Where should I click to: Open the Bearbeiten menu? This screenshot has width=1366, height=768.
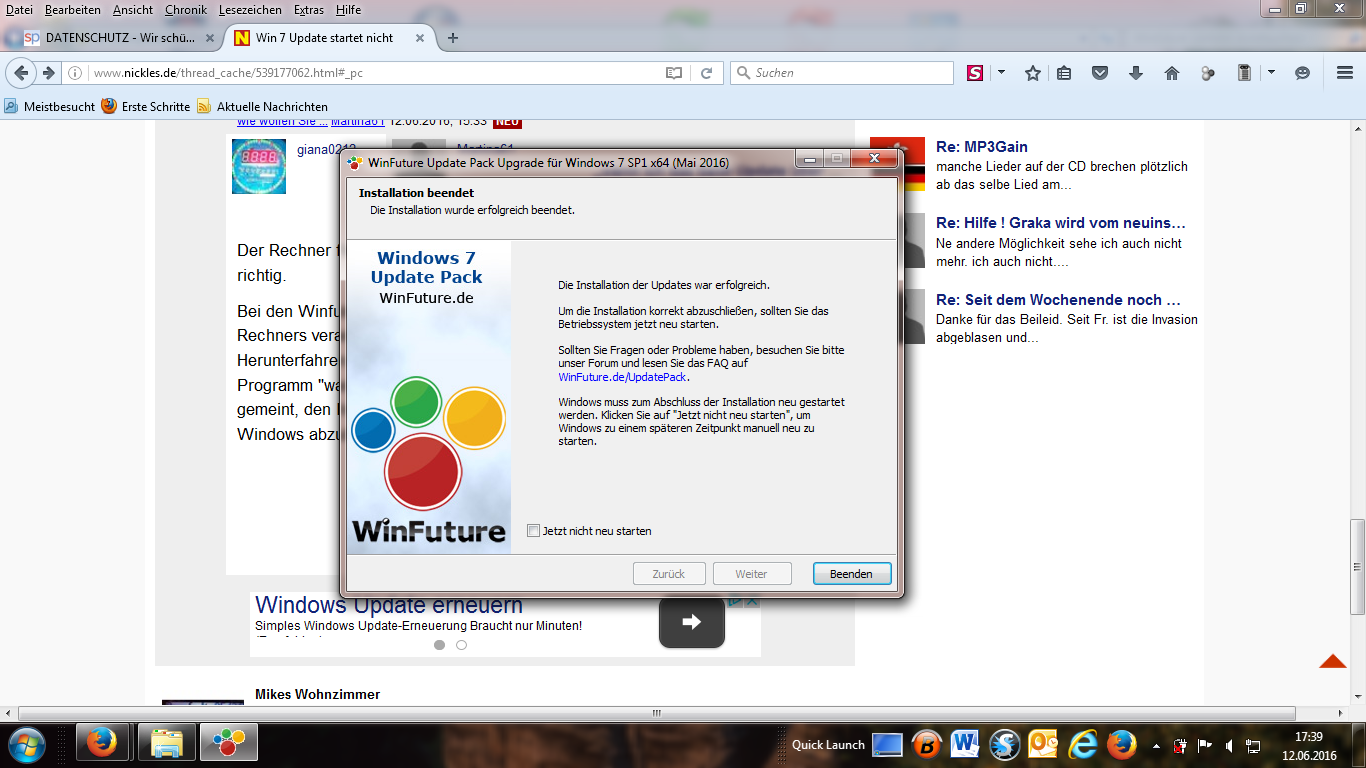[73, 10]
